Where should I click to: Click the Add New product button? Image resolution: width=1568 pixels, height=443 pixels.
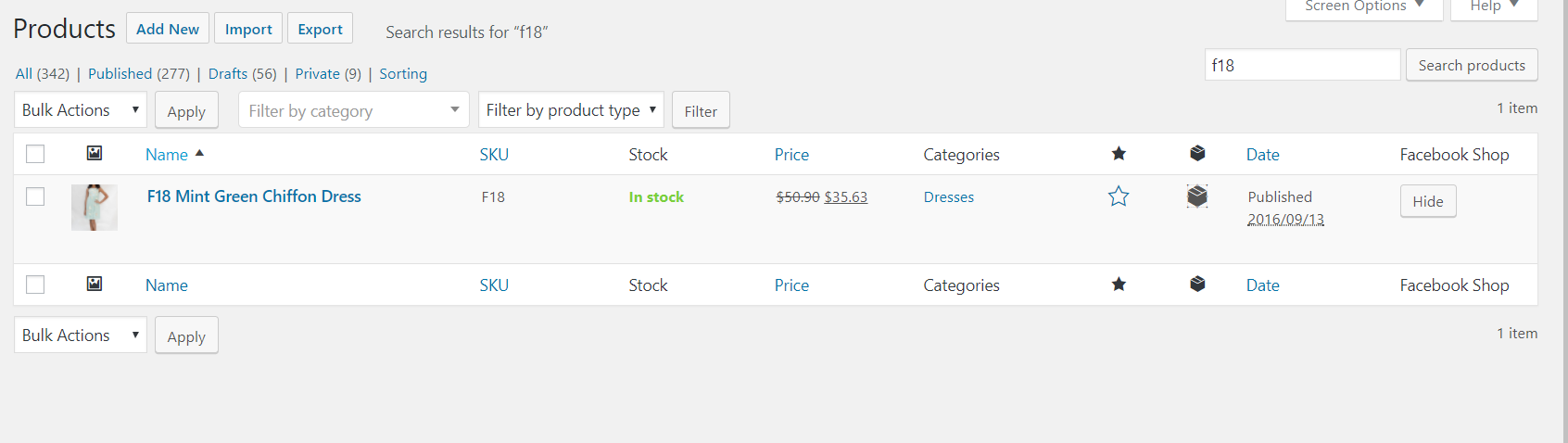(168, 29)
